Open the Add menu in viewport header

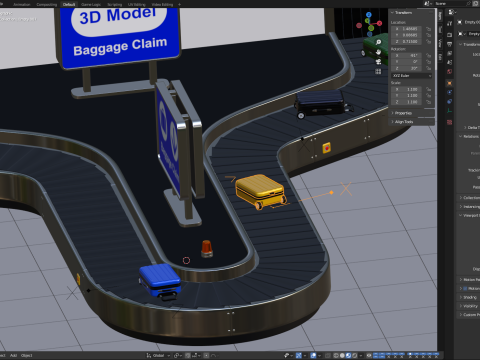(x=13, y=355)
